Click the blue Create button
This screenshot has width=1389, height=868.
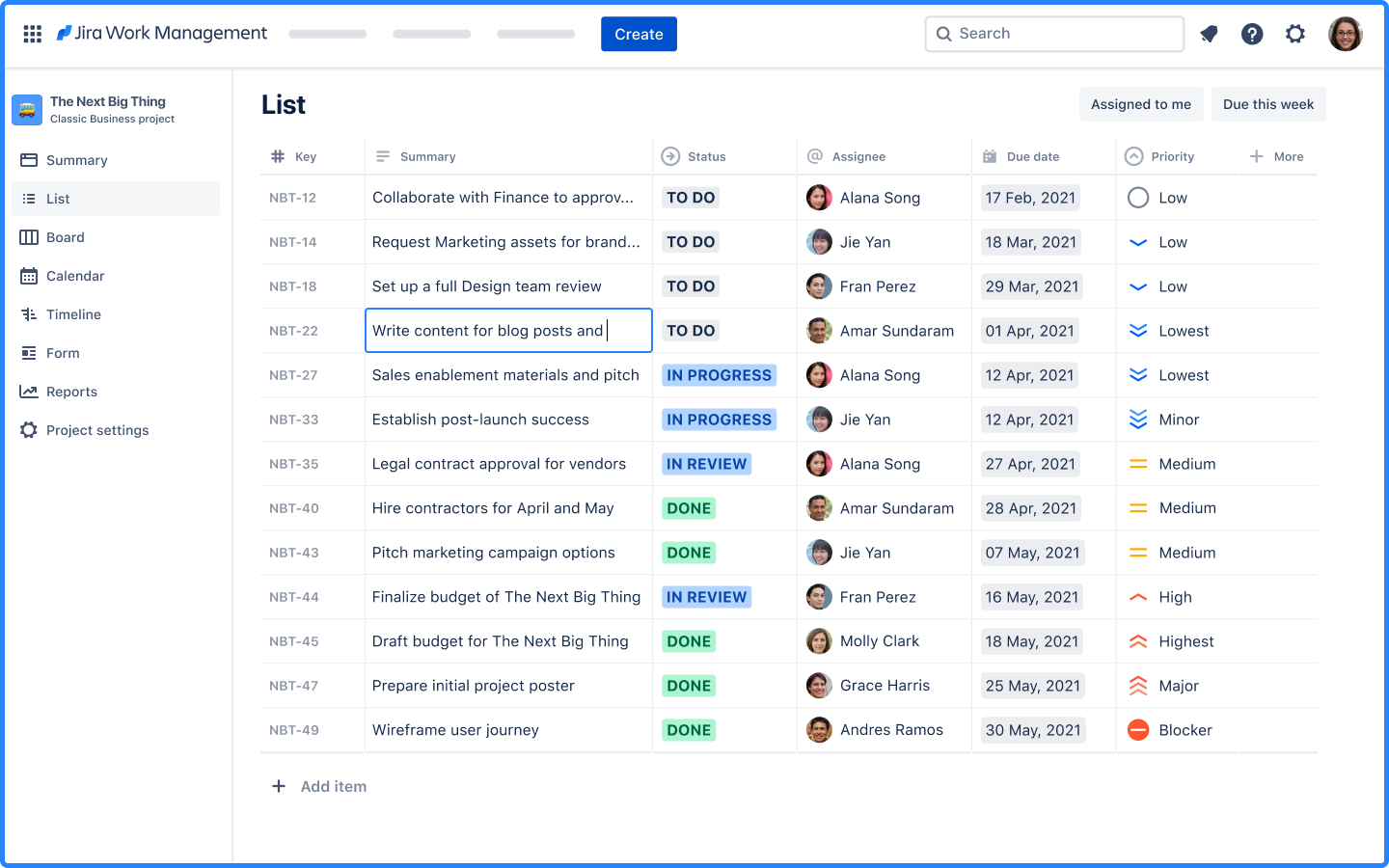pyautogui.click(x=639, y=34)
